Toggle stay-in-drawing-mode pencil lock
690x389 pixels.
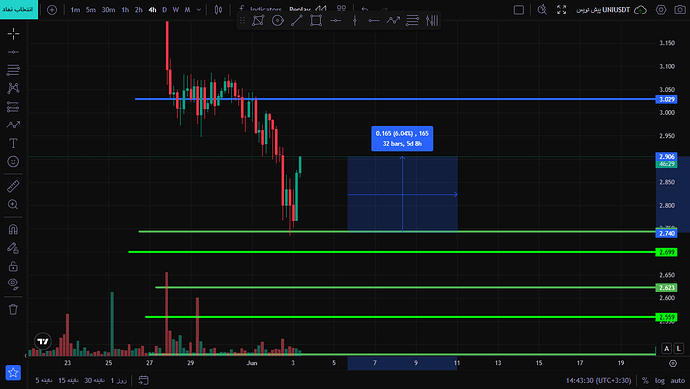tap(13, 248)
